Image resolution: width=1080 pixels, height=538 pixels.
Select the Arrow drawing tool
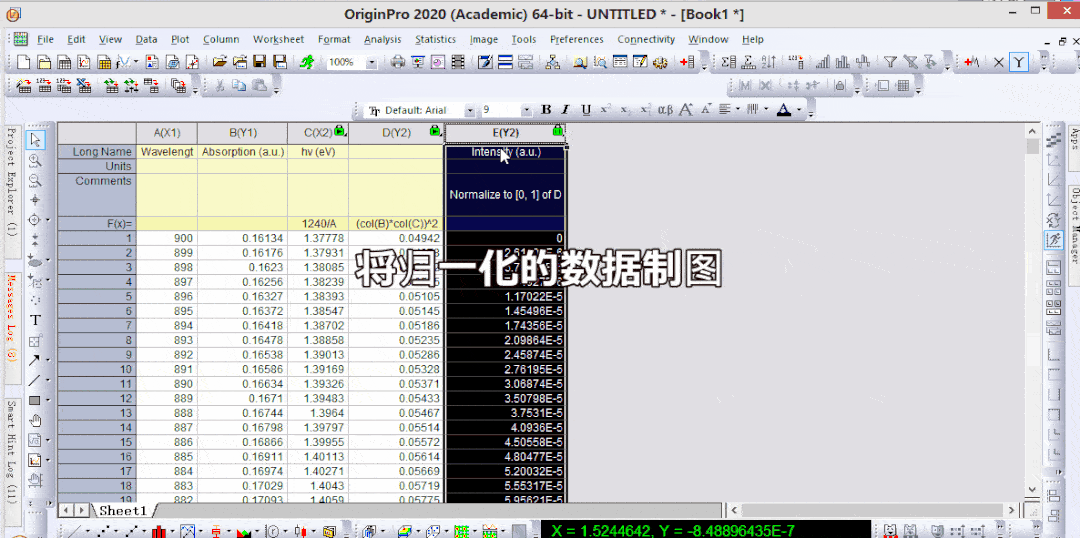click(34, 360)
